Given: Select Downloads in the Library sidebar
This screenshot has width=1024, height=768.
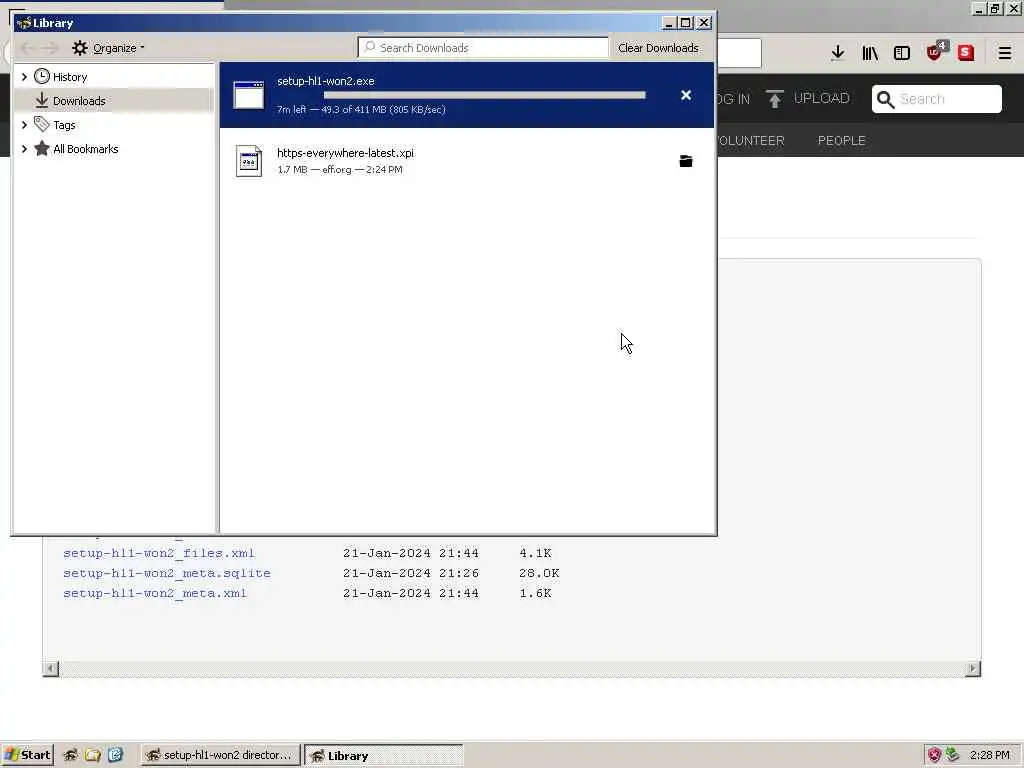Looking at the screenshot, I should 79,101.
